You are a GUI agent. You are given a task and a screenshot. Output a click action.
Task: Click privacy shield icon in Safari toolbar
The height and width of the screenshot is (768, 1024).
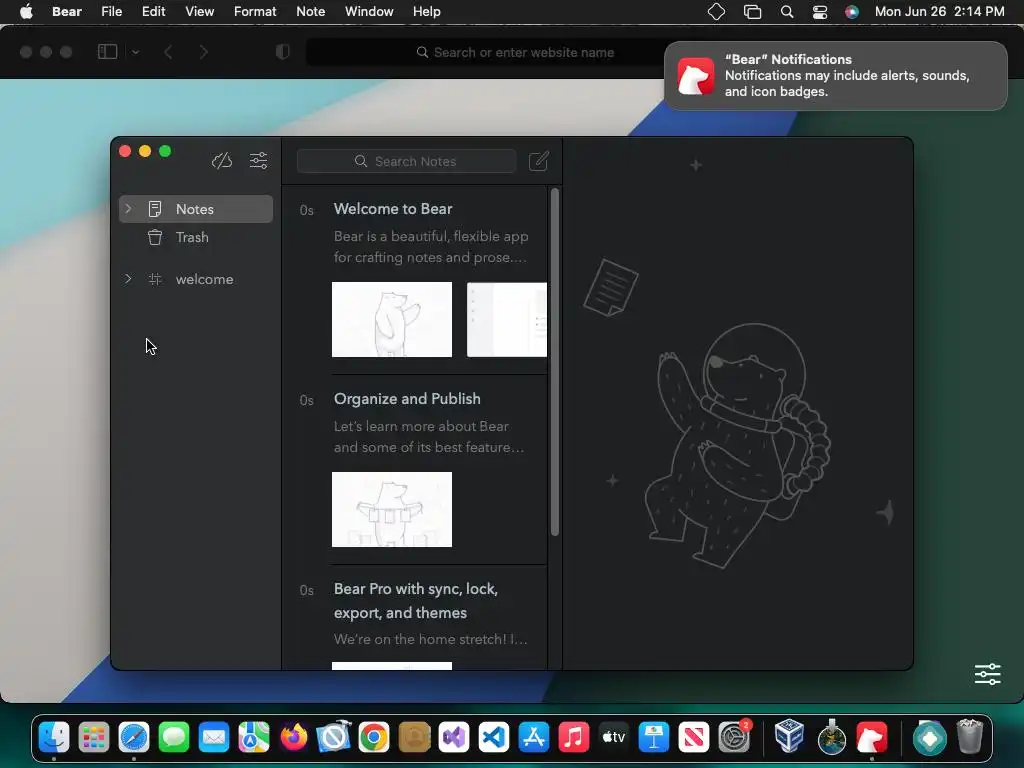click(282, 52)
